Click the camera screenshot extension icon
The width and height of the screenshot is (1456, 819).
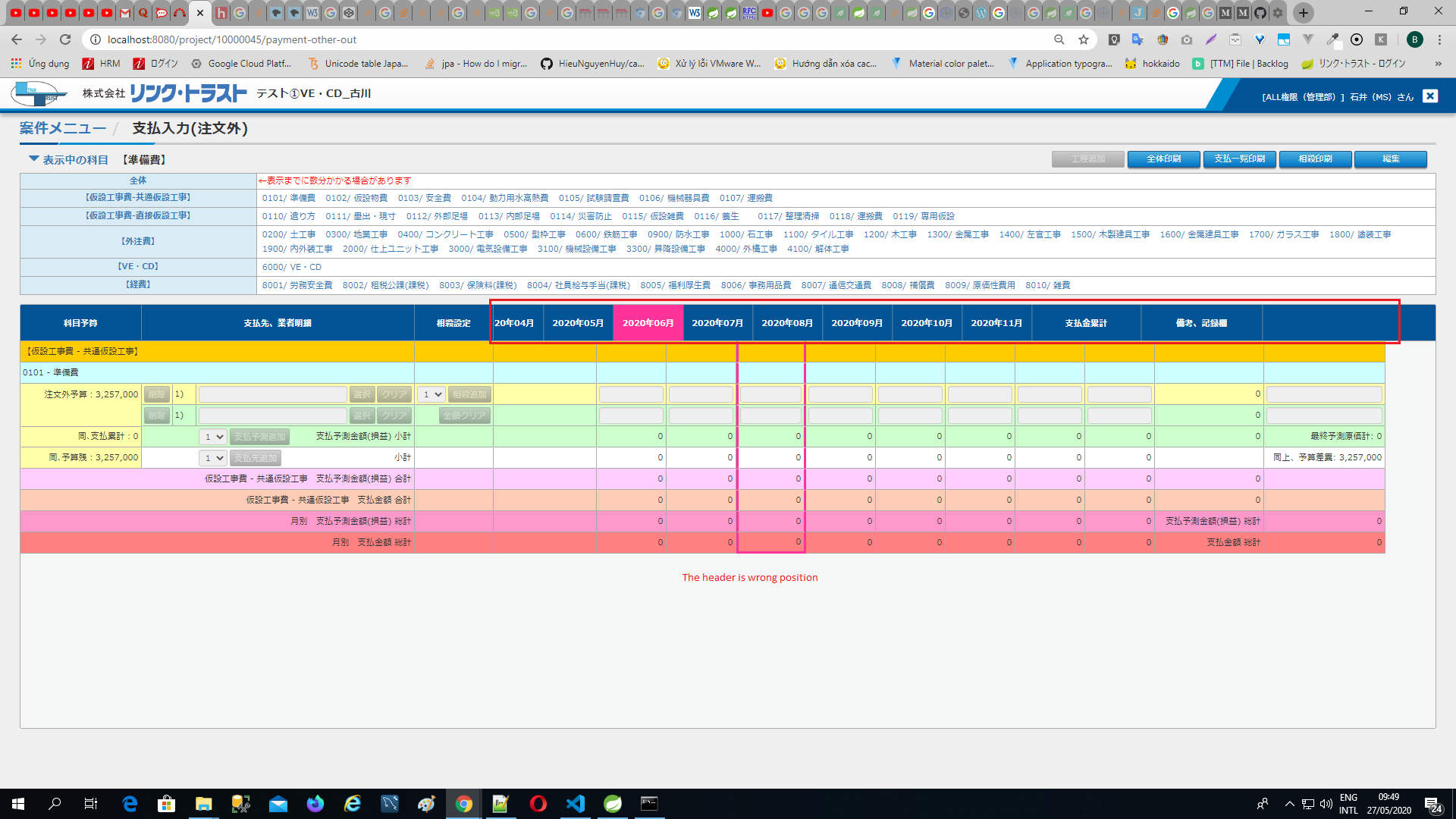tap(1187, 39)
